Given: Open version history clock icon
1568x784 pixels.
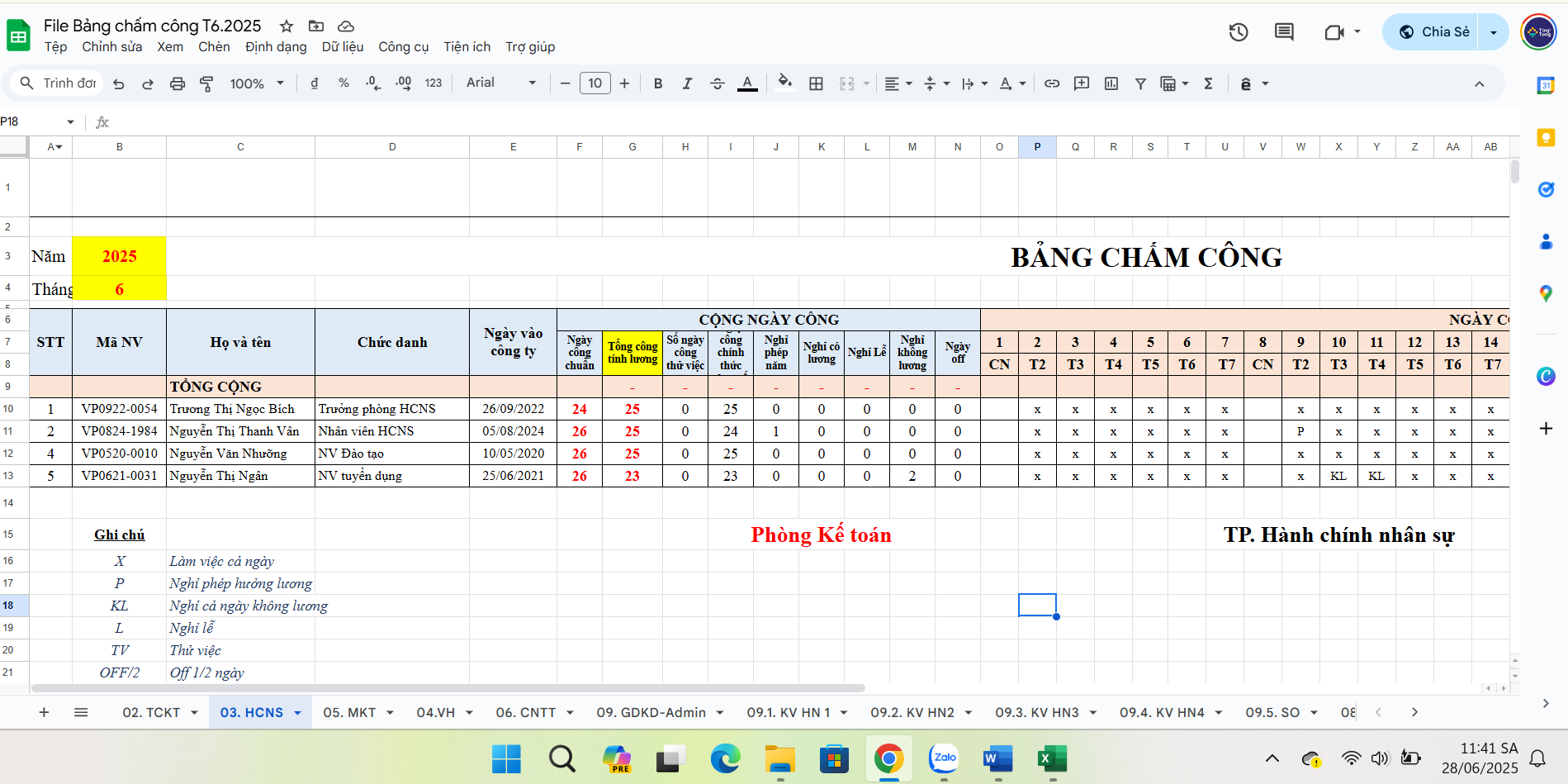Looking at the screenshot, I should click(1238, 32).
